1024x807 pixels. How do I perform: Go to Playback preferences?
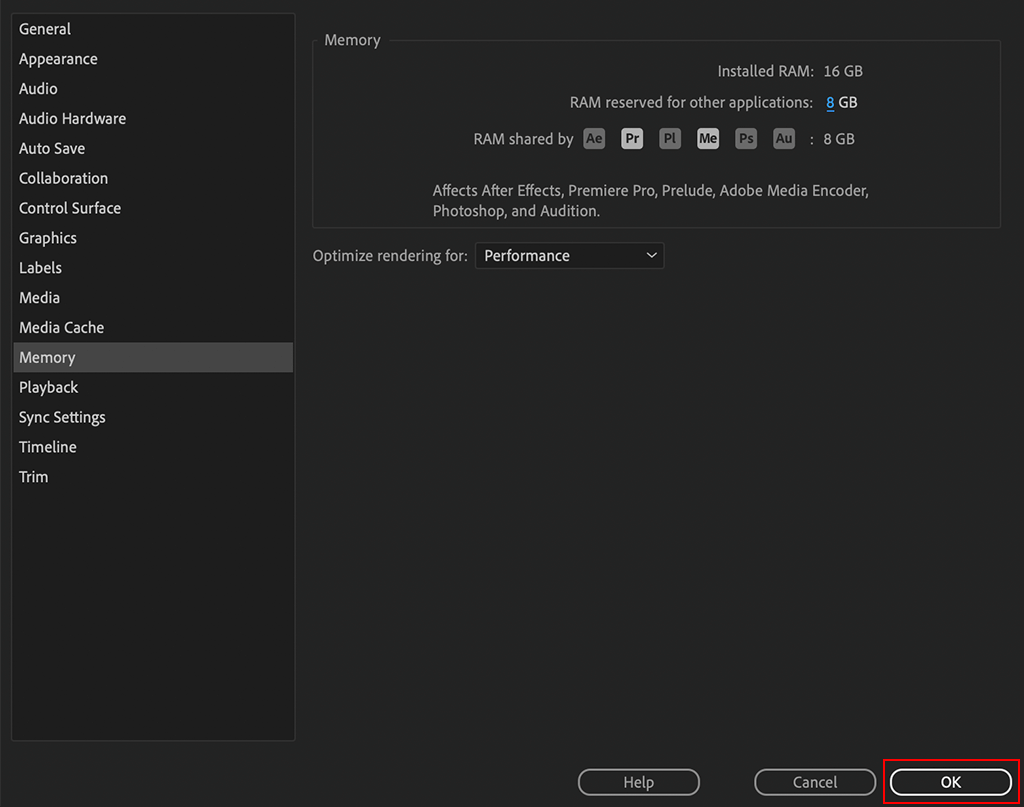[153, 387]
